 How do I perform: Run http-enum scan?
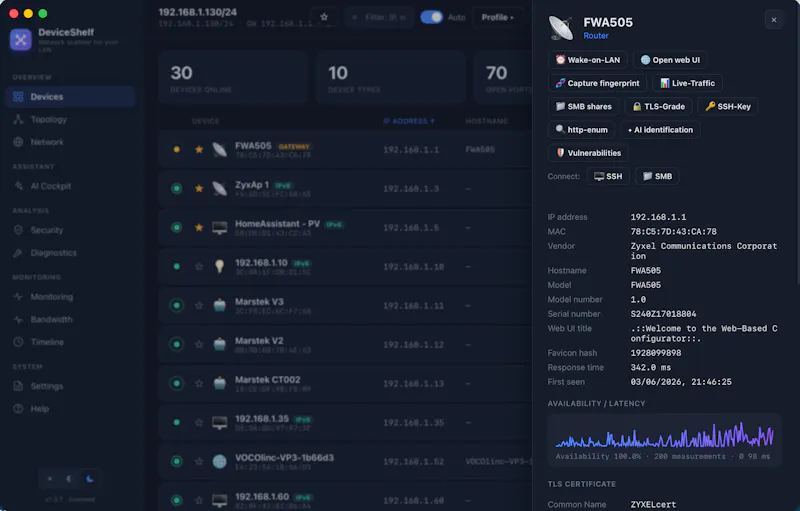(582, 130)
